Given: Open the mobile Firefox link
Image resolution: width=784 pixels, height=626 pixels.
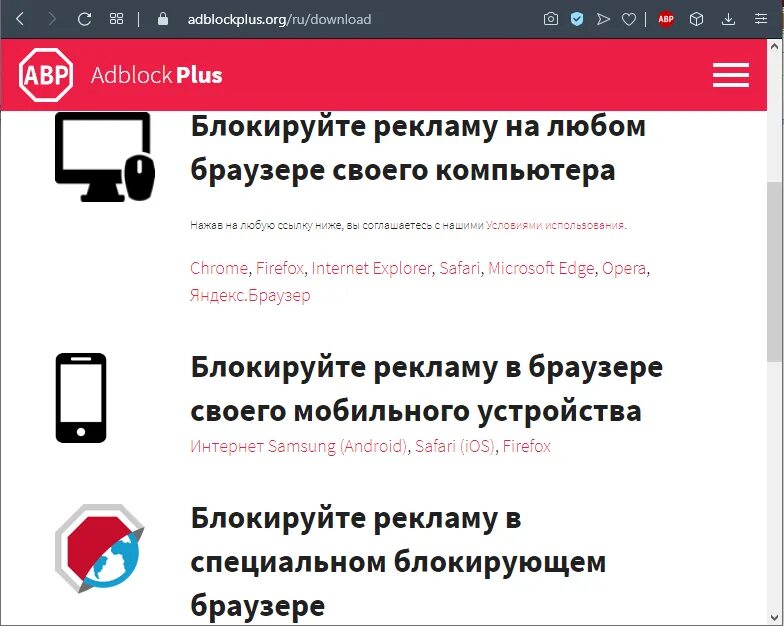Looking at the screenshot, I should pyautogui.click(x=526, y=446).
